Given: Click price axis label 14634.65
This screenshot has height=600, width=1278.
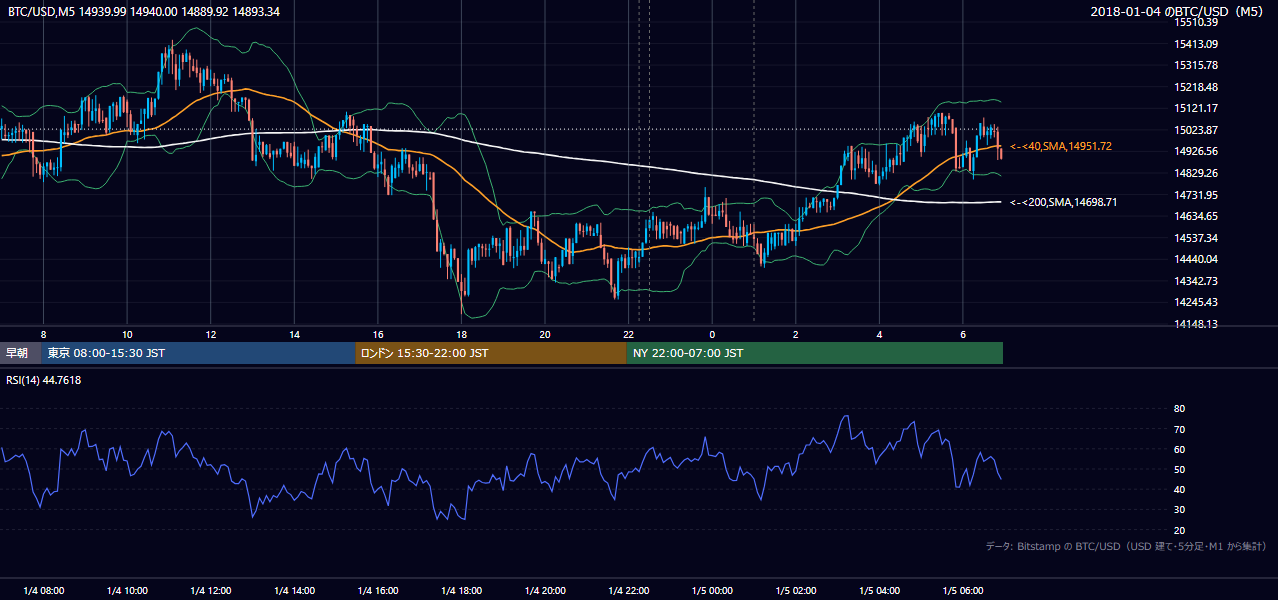Looking at the screenshot, I should click(1196, 216).
